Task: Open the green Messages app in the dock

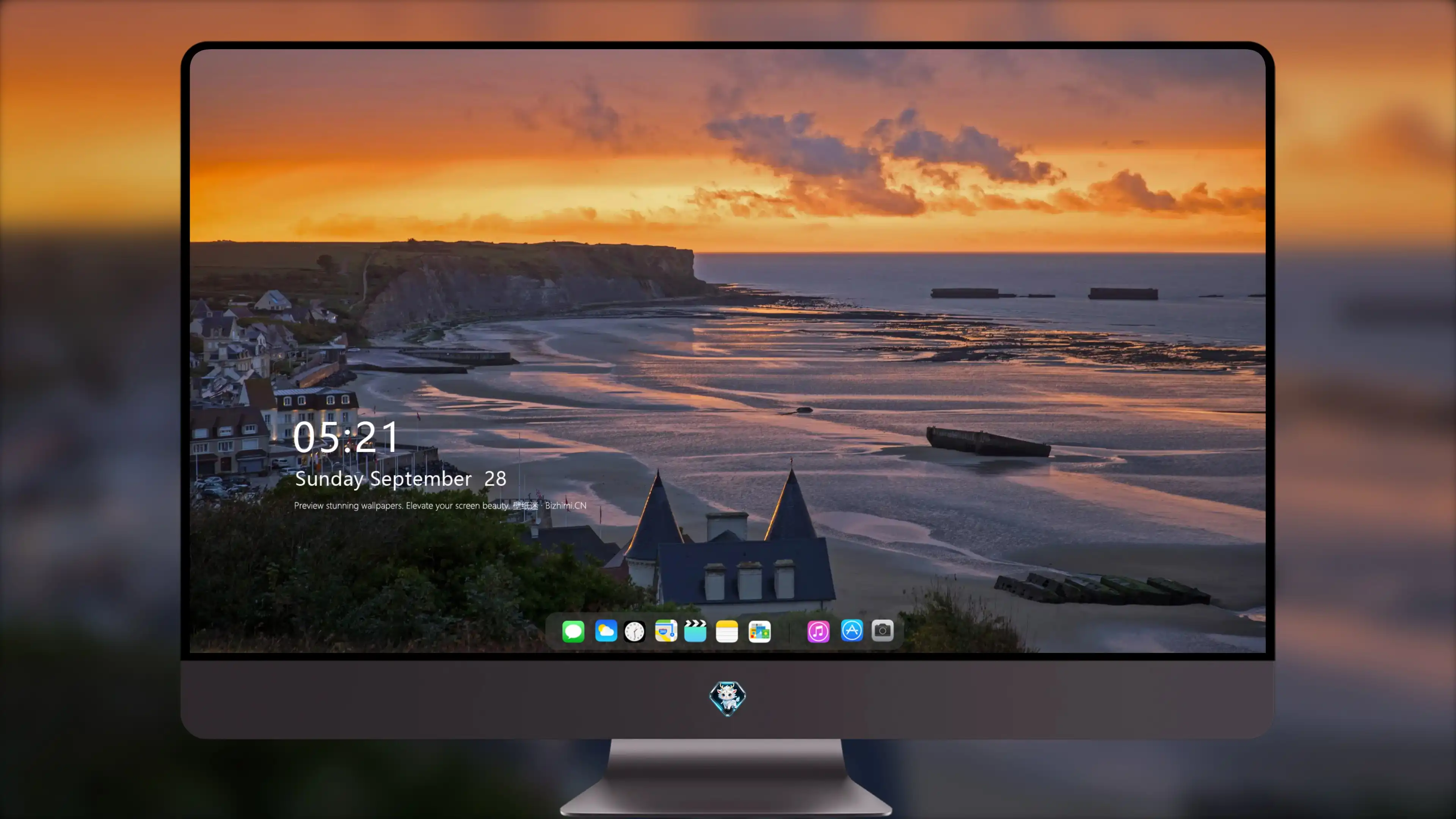Action: coord(573,631)
